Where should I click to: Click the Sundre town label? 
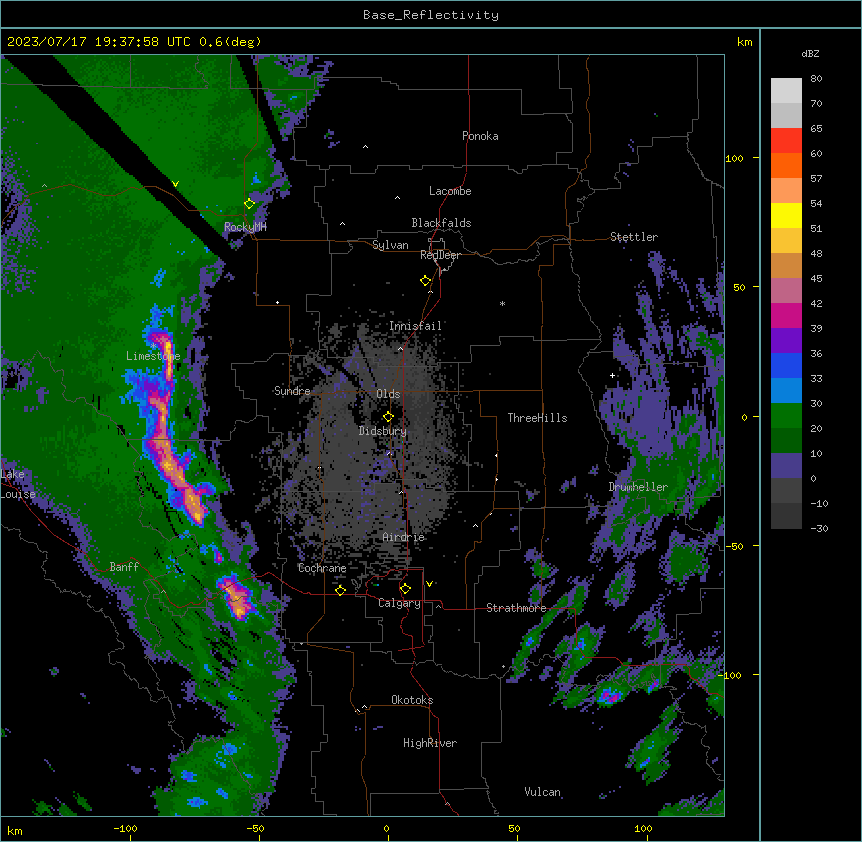pyautogui.click(x=292, y=391)
